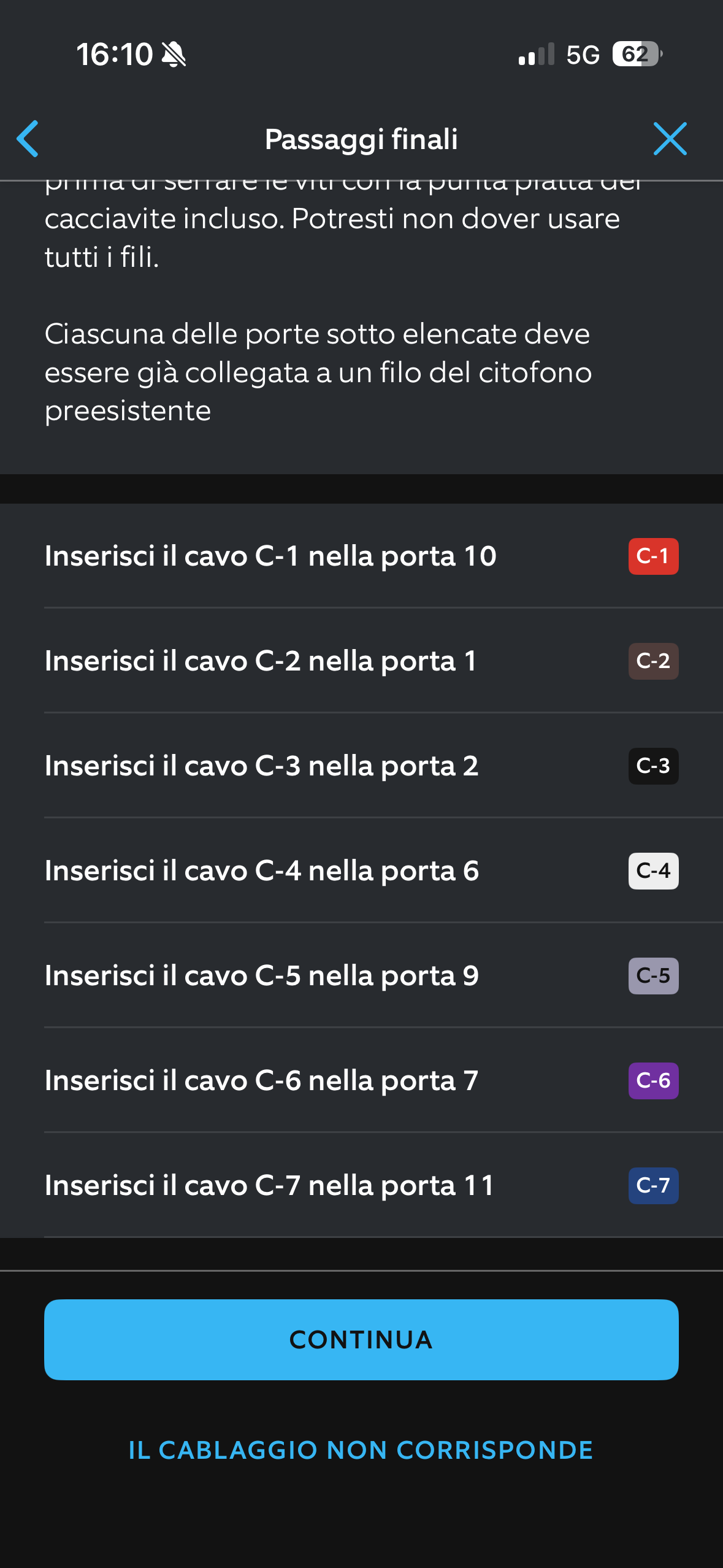
Task: Tap the gray C-5 wire badge
Action: tap(653, 976)
